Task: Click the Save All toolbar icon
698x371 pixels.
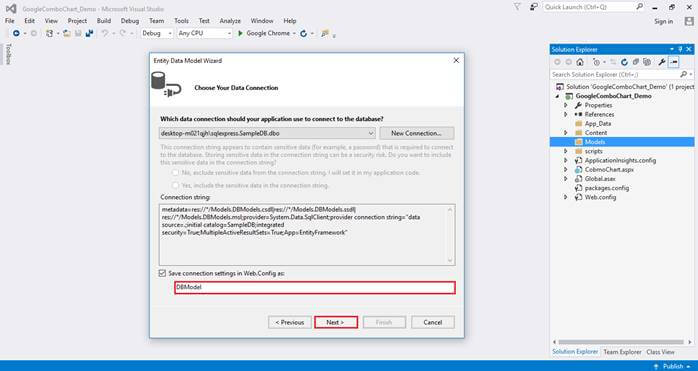Action: [x=89, y=33]
